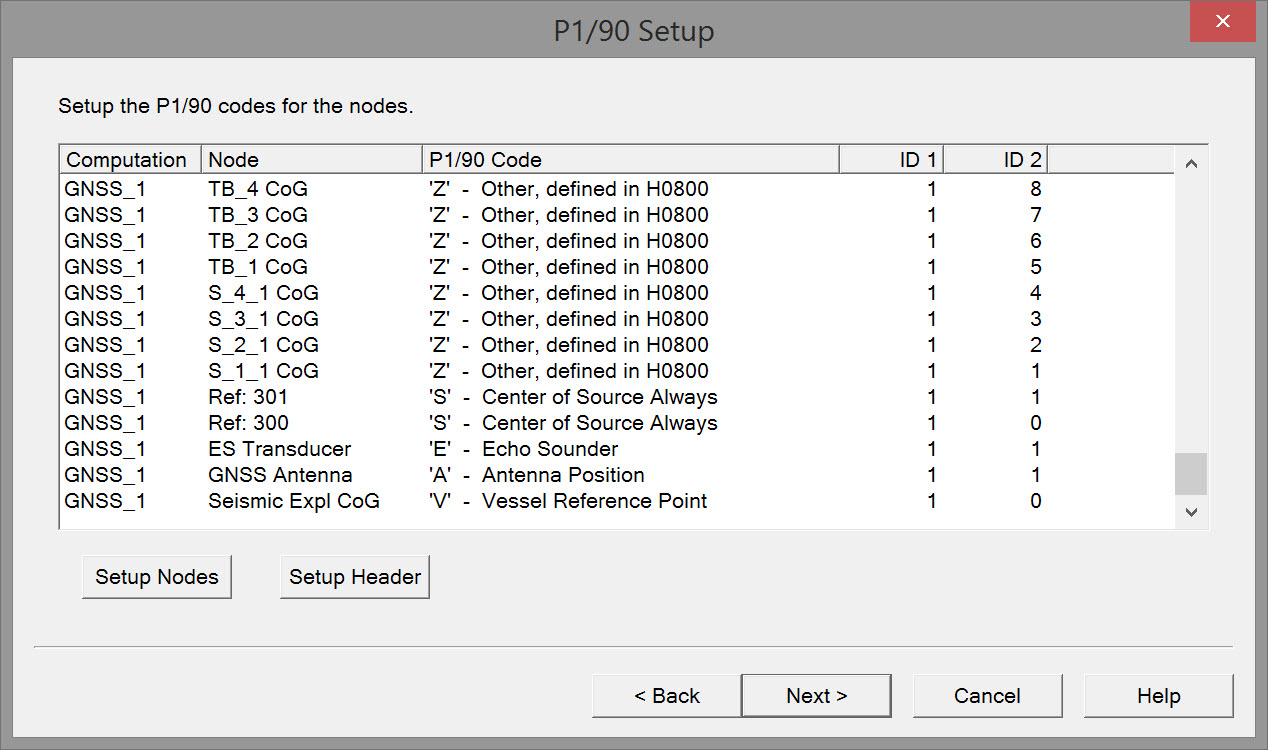Click the P1/90 Code column header

tap(630, 160)
